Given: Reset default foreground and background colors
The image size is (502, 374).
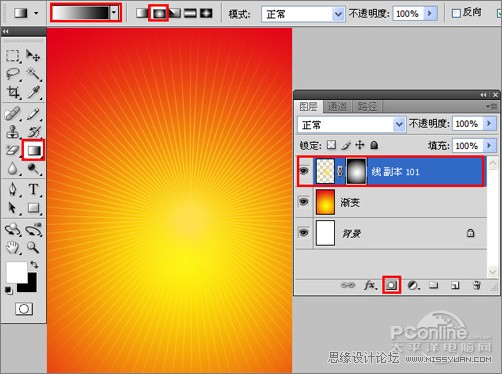Looking at the screenshot, I should [x=9, y=290].
